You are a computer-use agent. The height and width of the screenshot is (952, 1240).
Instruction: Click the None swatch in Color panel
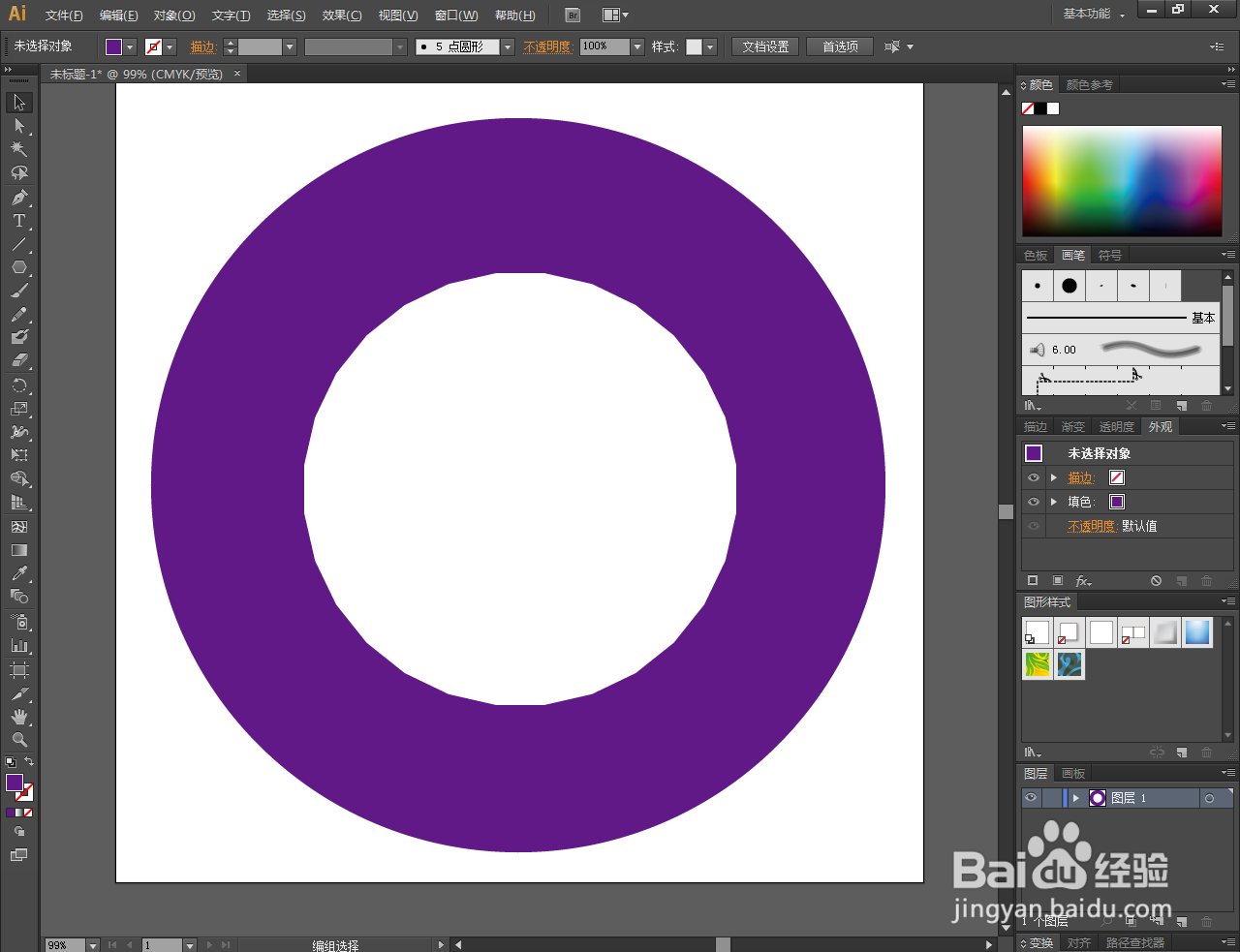1028,108
